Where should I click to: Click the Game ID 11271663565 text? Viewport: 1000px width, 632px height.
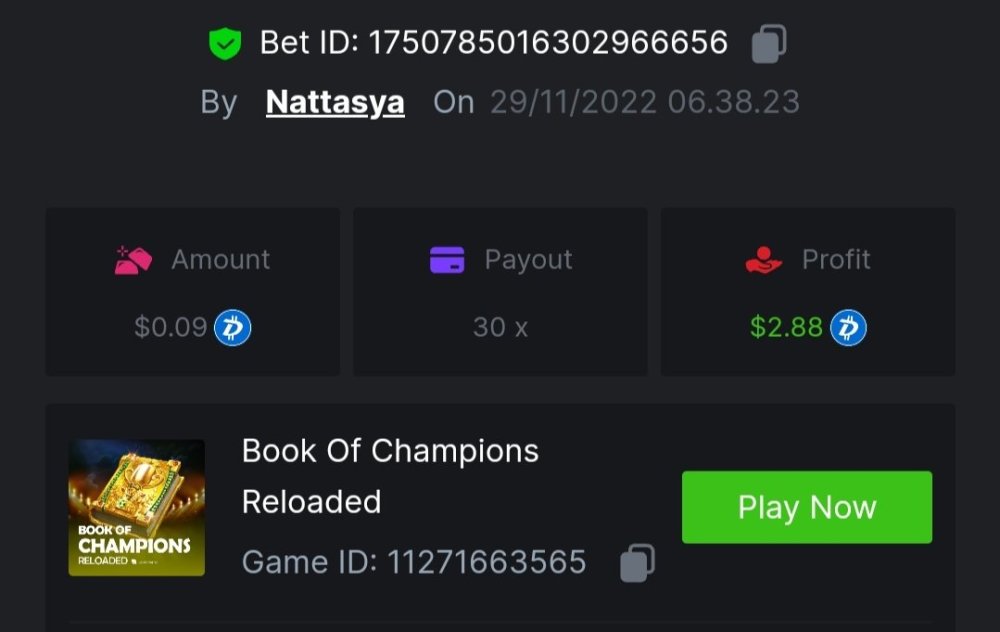[x=414, y=562]
